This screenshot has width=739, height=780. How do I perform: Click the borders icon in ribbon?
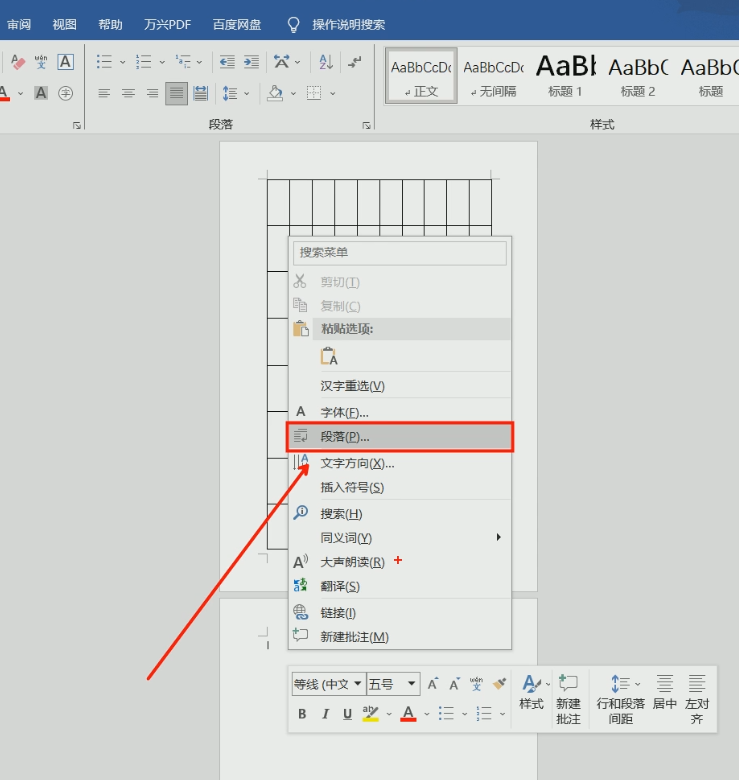[314, 93]
